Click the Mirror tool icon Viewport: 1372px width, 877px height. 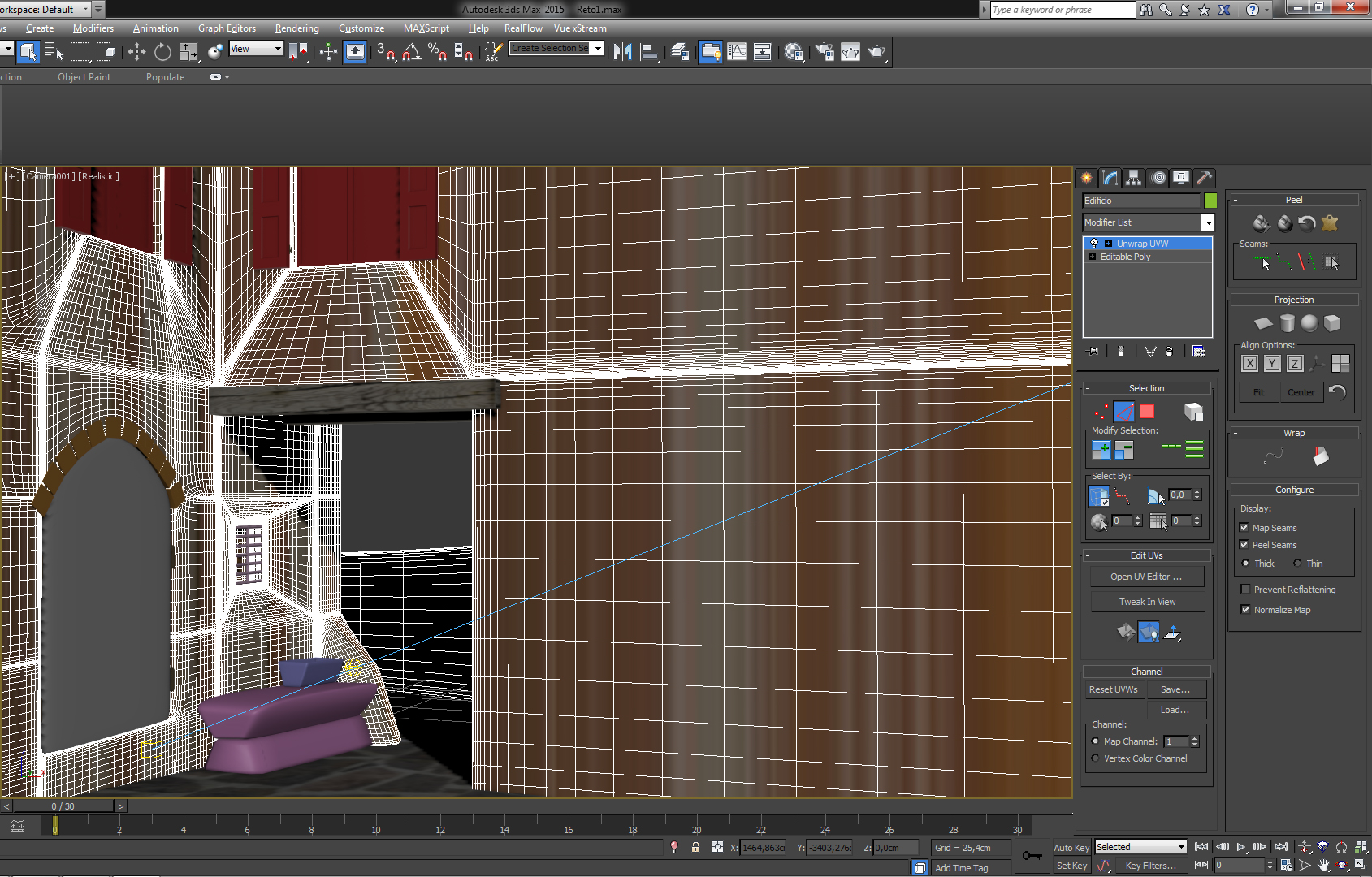coord(623,52)
